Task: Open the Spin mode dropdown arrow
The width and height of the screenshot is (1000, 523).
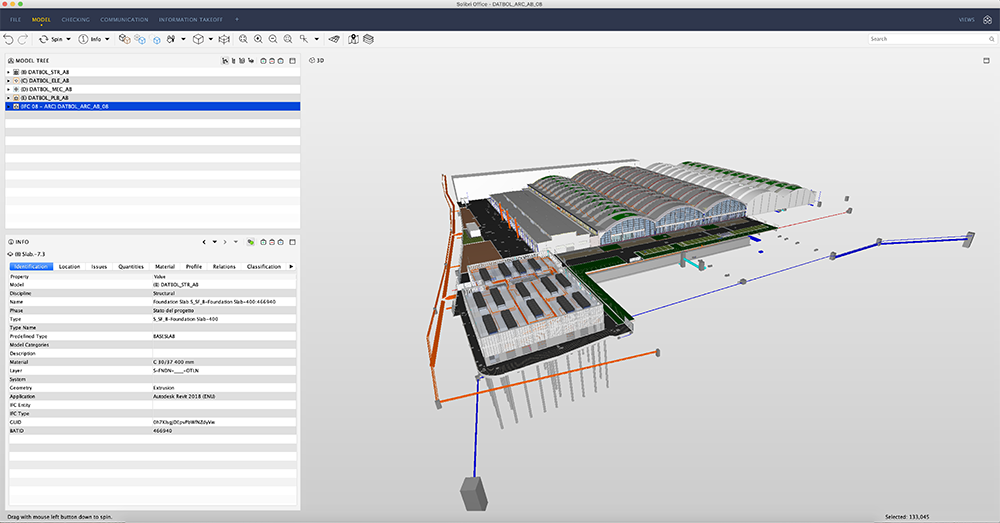Action: (x=68, y=39)
